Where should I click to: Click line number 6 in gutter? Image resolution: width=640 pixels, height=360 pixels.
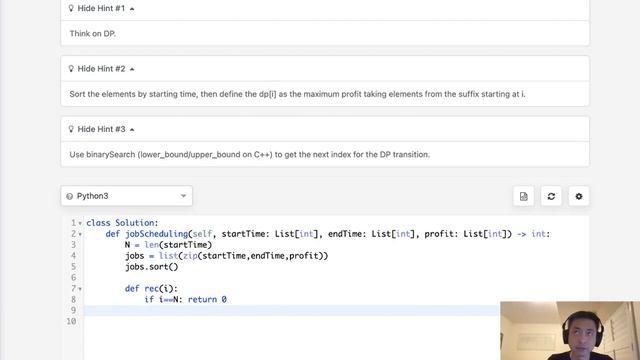click(x=73, y=278)
